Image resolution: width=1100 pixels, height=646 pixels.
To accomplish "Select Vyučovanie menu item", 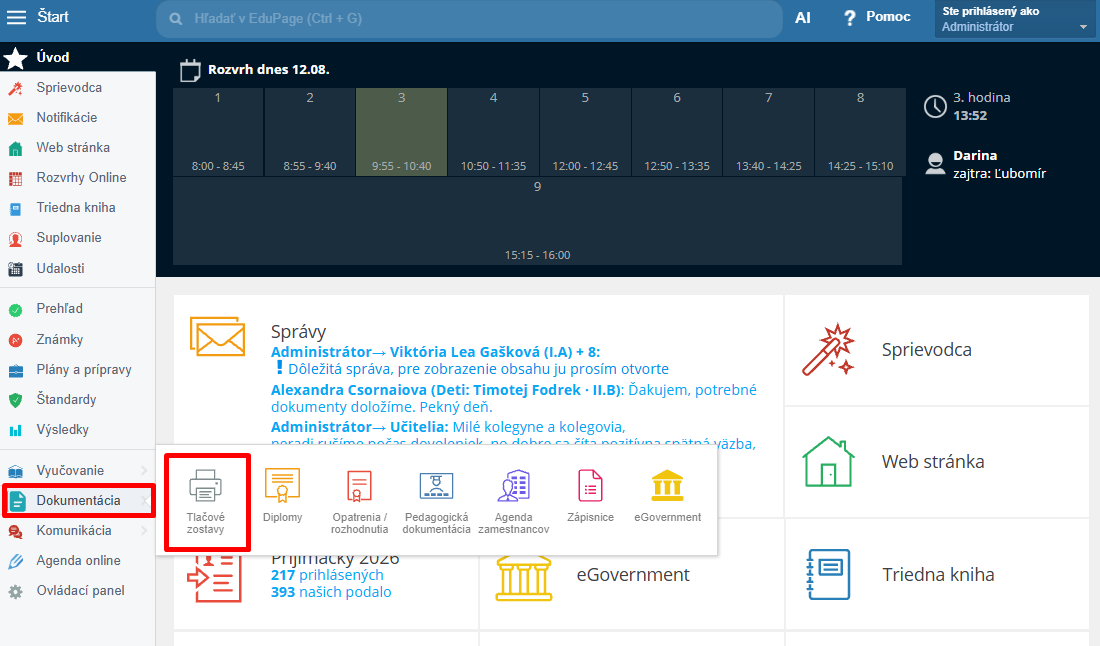I will pos(78,470).
